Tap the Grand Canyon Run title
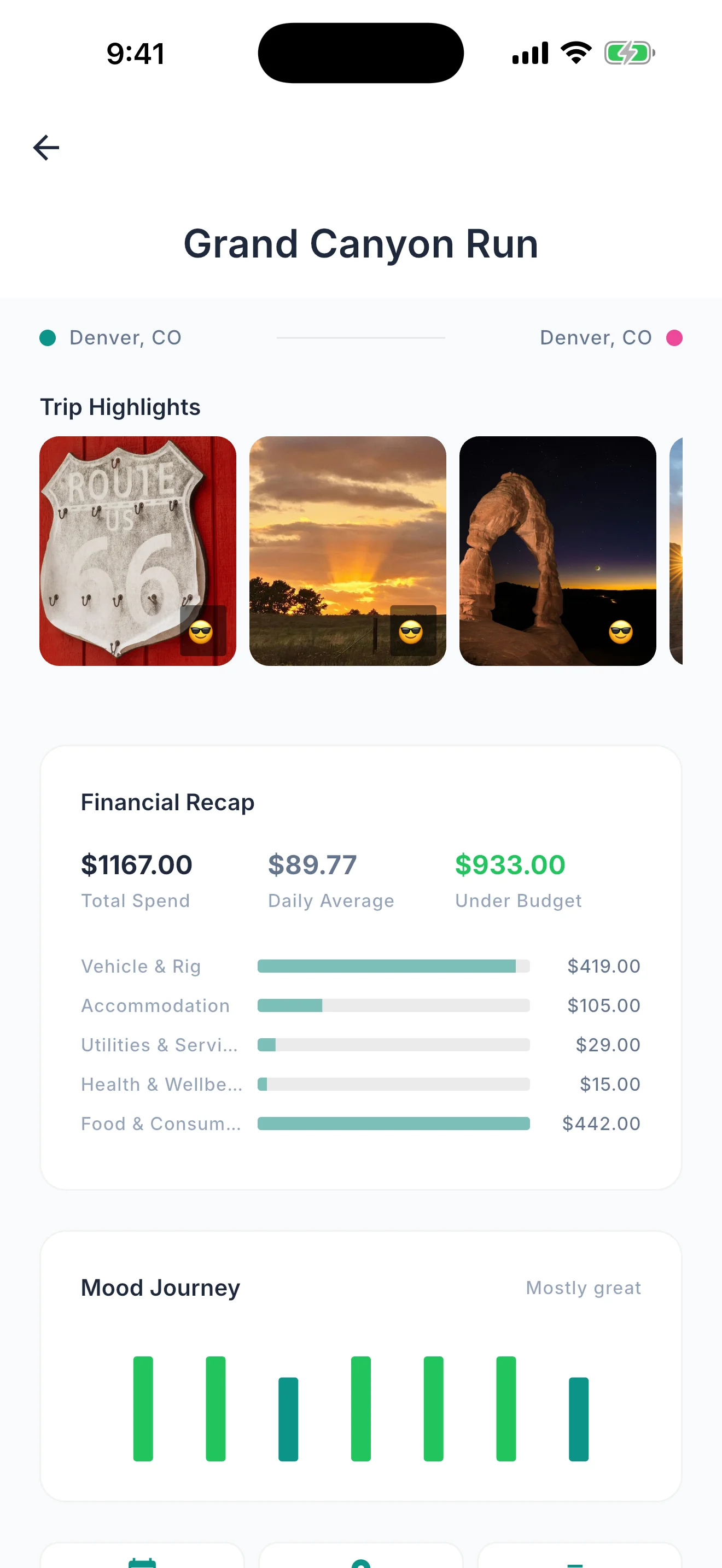The image size is (722, 1568). pos(361,243)
